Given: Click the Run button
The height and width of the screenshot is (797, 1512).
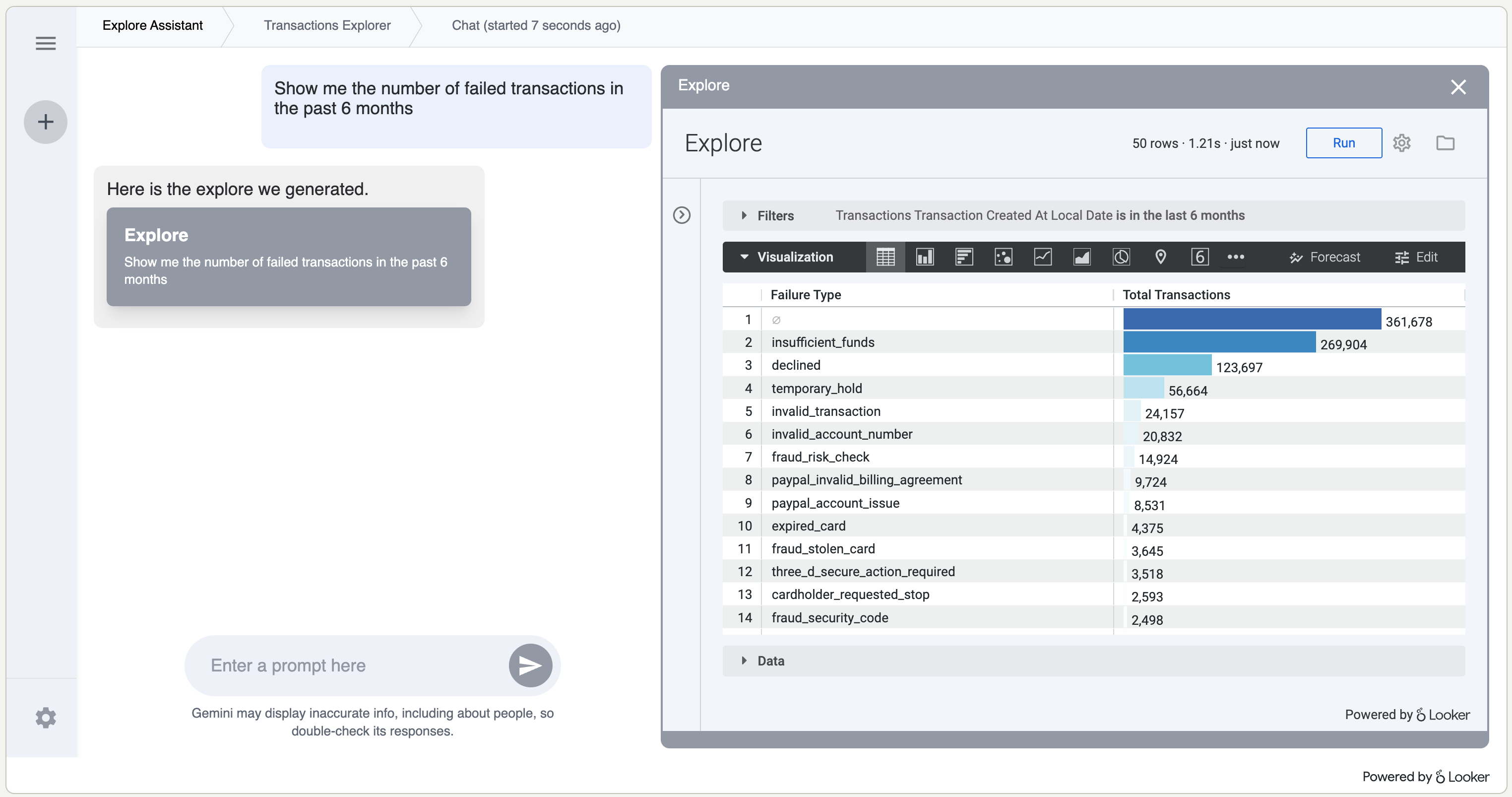Looking at the screenshot, I should 1343,143.
